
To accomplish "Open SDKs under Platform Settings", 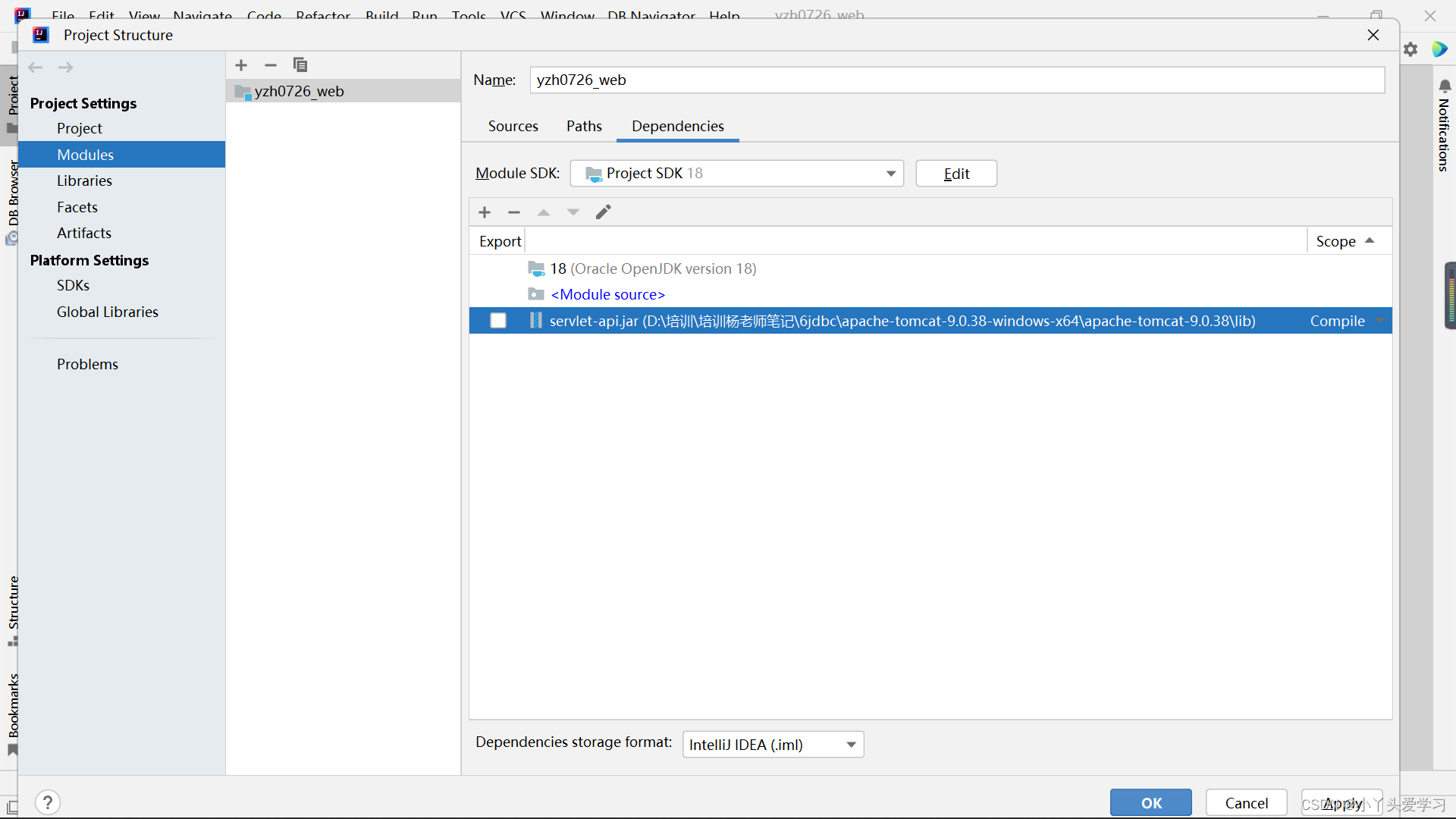I will tap(74, 285).
